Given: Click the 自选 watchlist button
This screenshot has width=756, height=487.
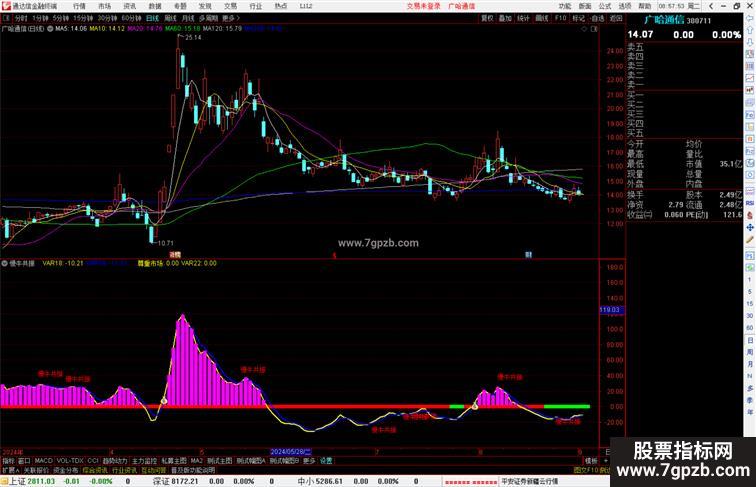Looking at the screenshot, I should pos(597,18).
